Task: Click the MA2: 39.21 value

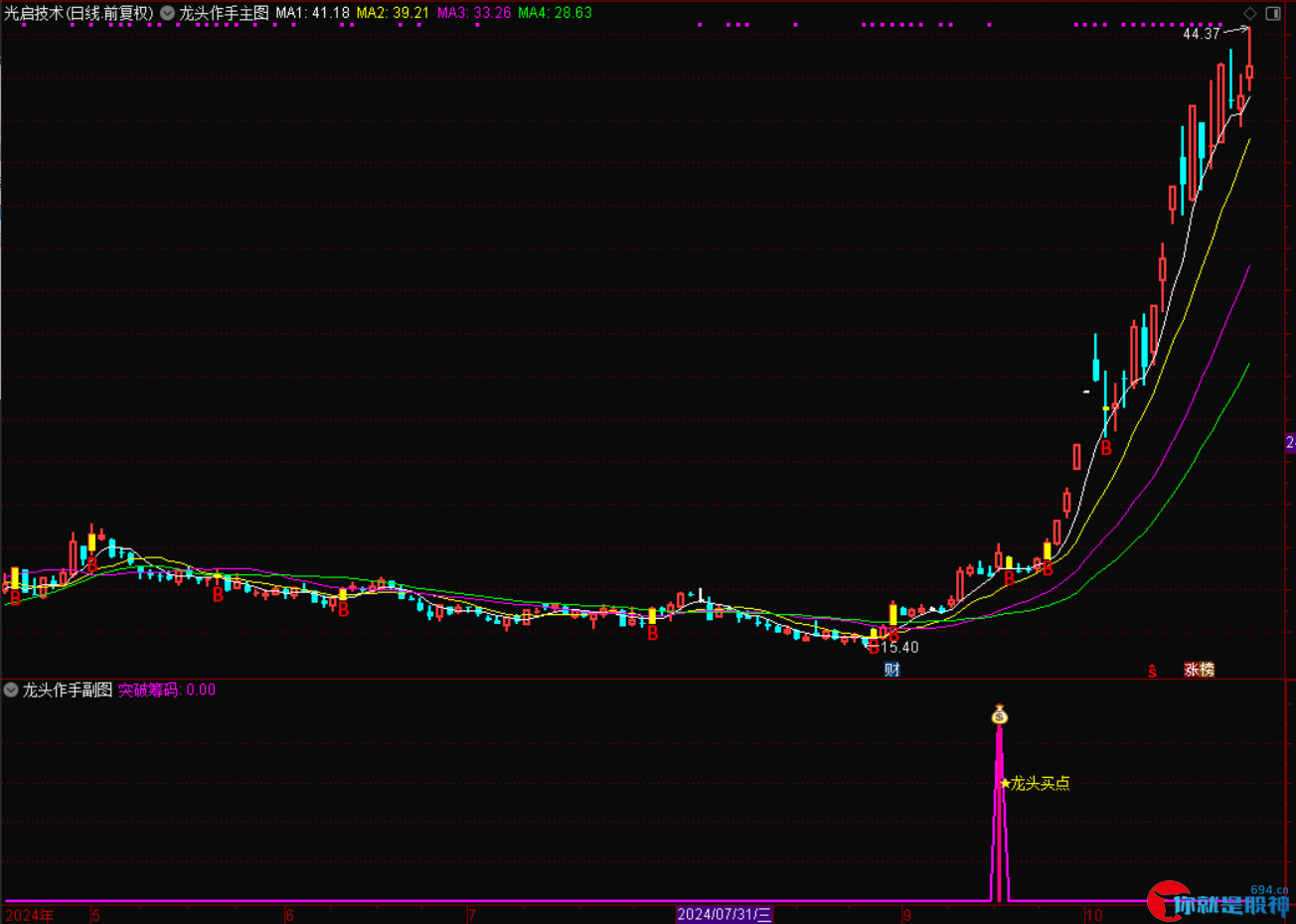Action: pyautogui.click(x=393, y=13)
